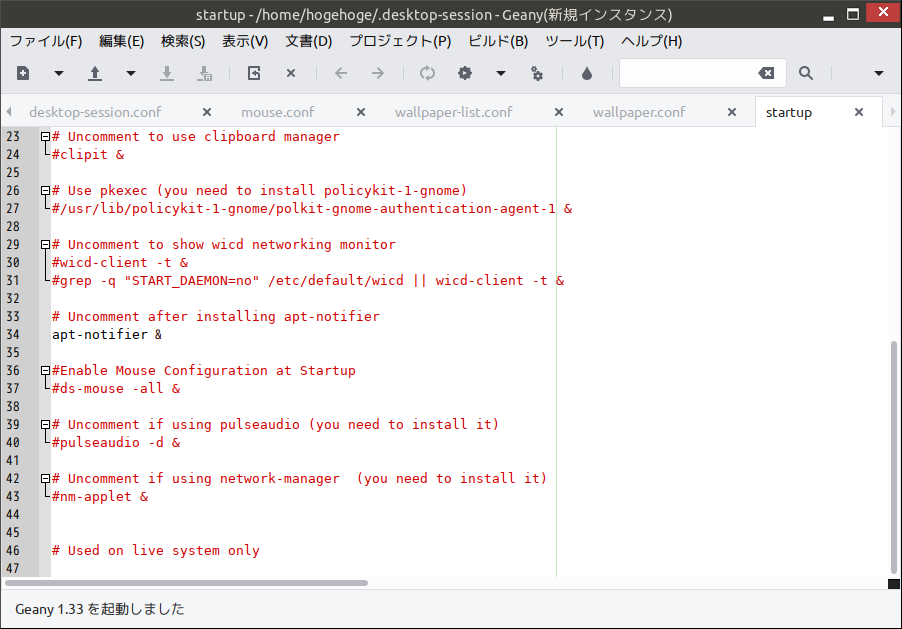Collapse fold marker at line 29
This screenshot has width=902, height=629.
45,245
